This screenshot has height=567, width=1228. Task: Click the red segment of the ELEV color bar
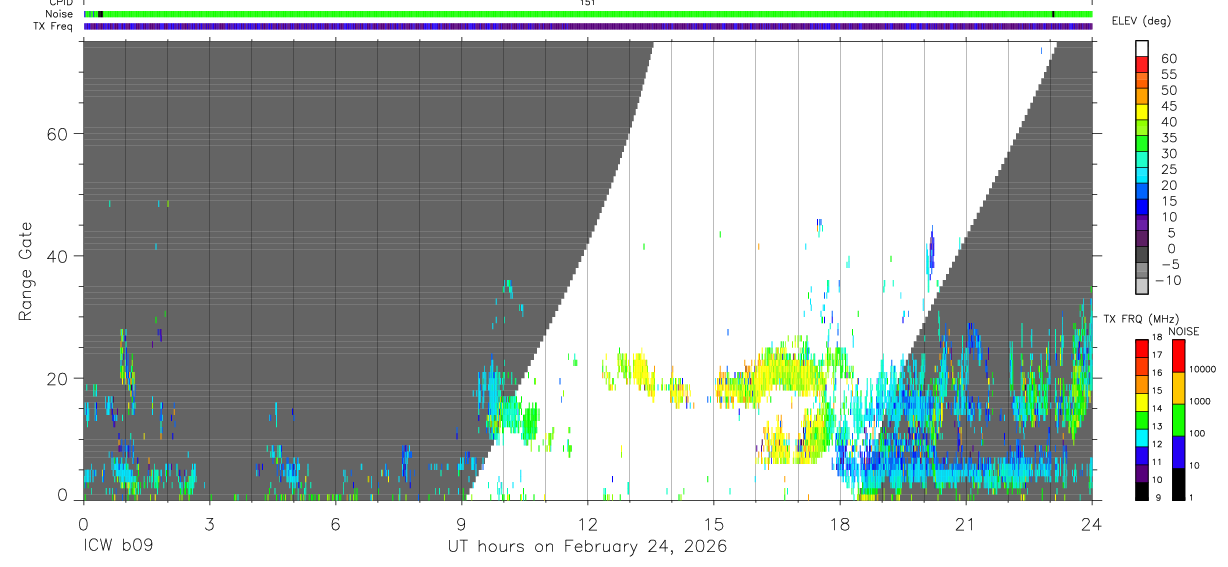click(x=1142, y=64)
